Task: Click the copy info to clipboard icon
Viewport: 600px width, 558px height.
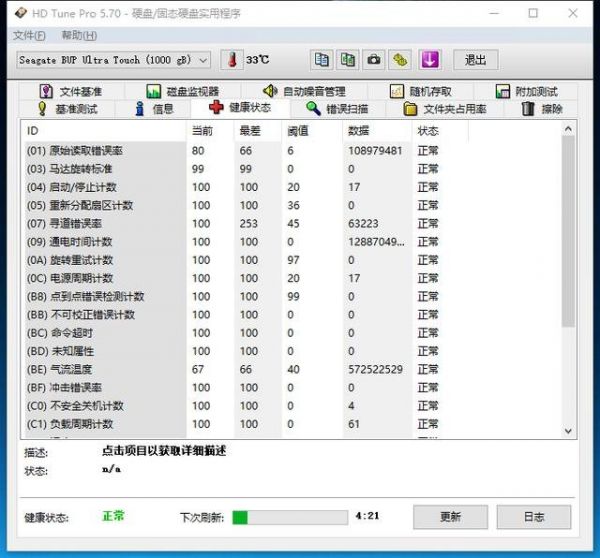Action: (321, 60)
